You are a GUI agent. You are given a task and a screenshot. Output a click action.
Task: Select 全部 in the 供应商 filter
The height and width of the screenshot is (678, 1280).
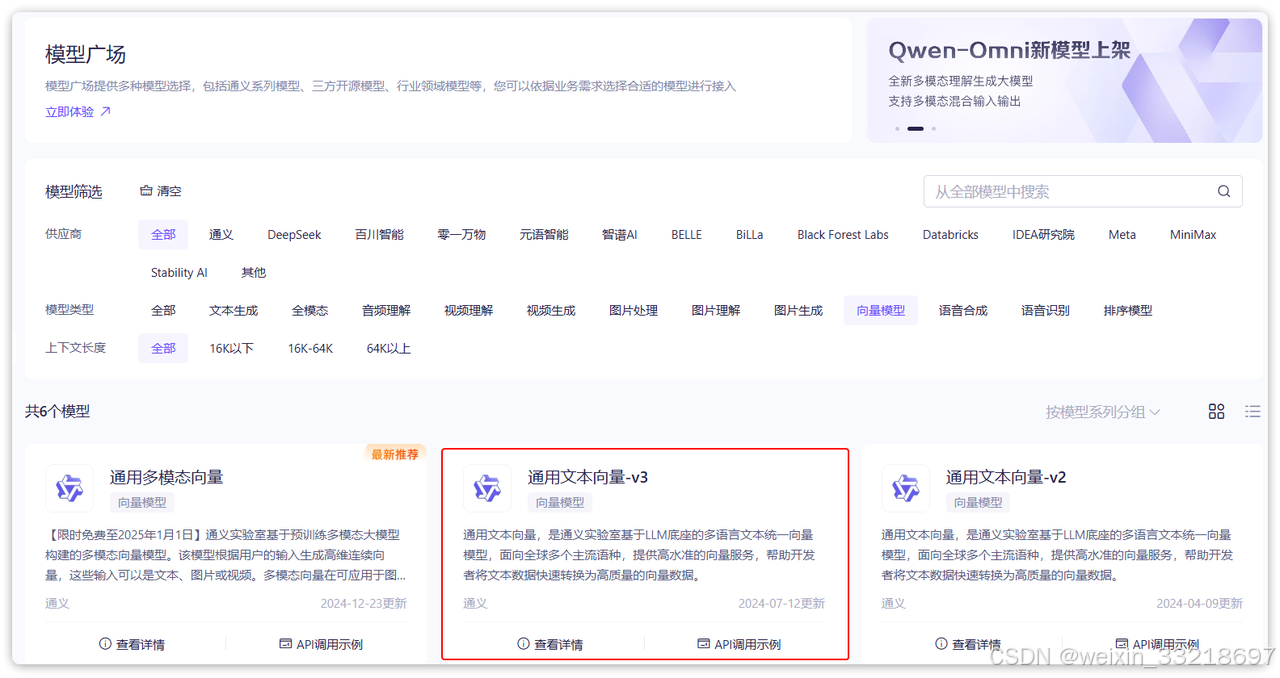pos(163,234)
